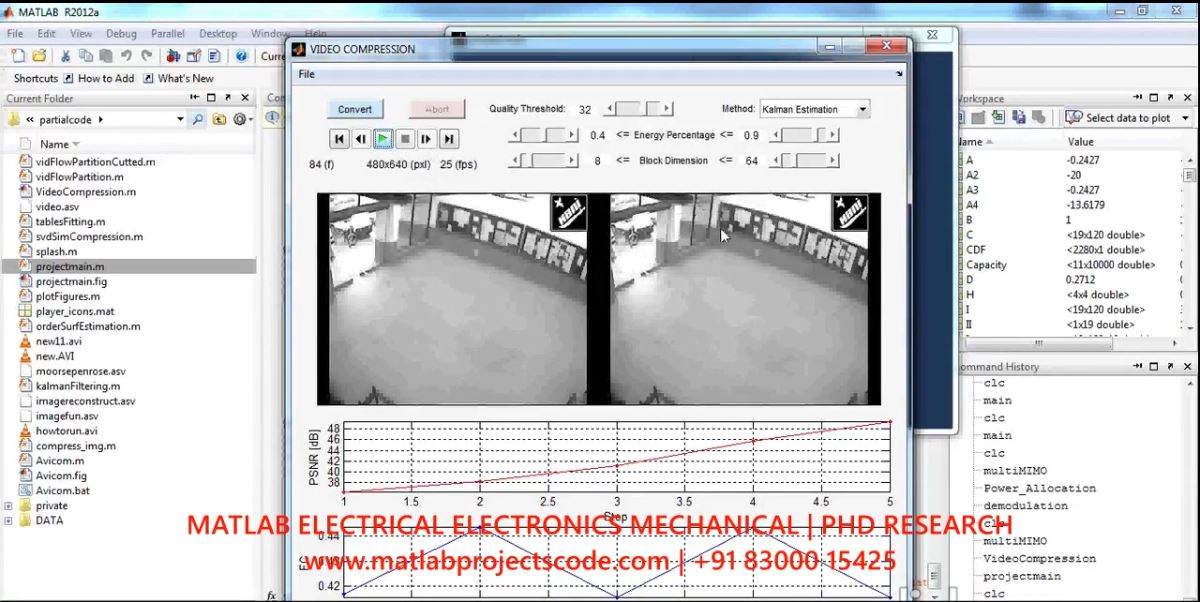Jump to last frame in video player
The height and width of the screenshot is (602, 1200).
point(449,139)
